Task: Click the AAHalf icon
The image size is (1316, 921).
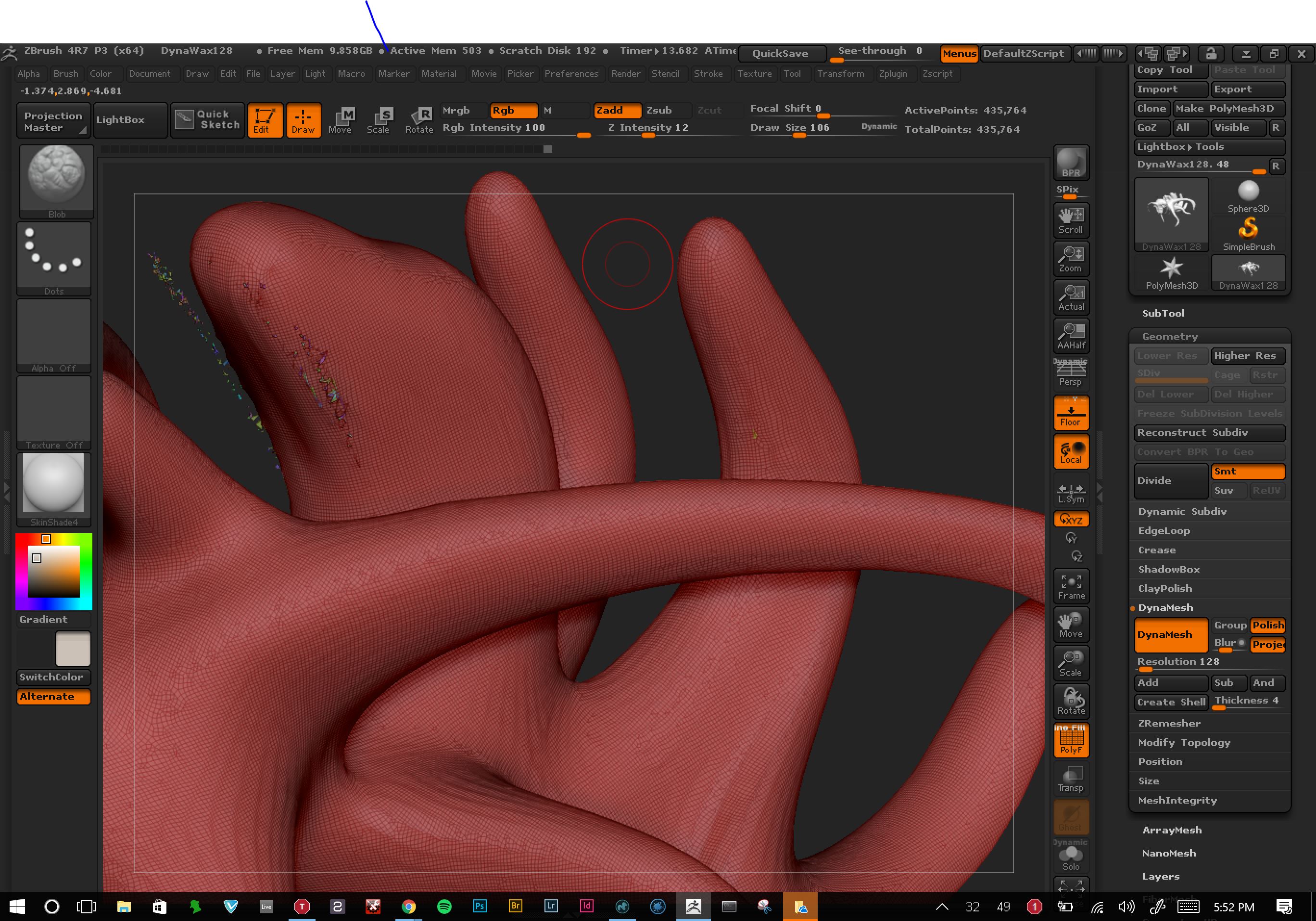Action: [x=1071, y=335]
